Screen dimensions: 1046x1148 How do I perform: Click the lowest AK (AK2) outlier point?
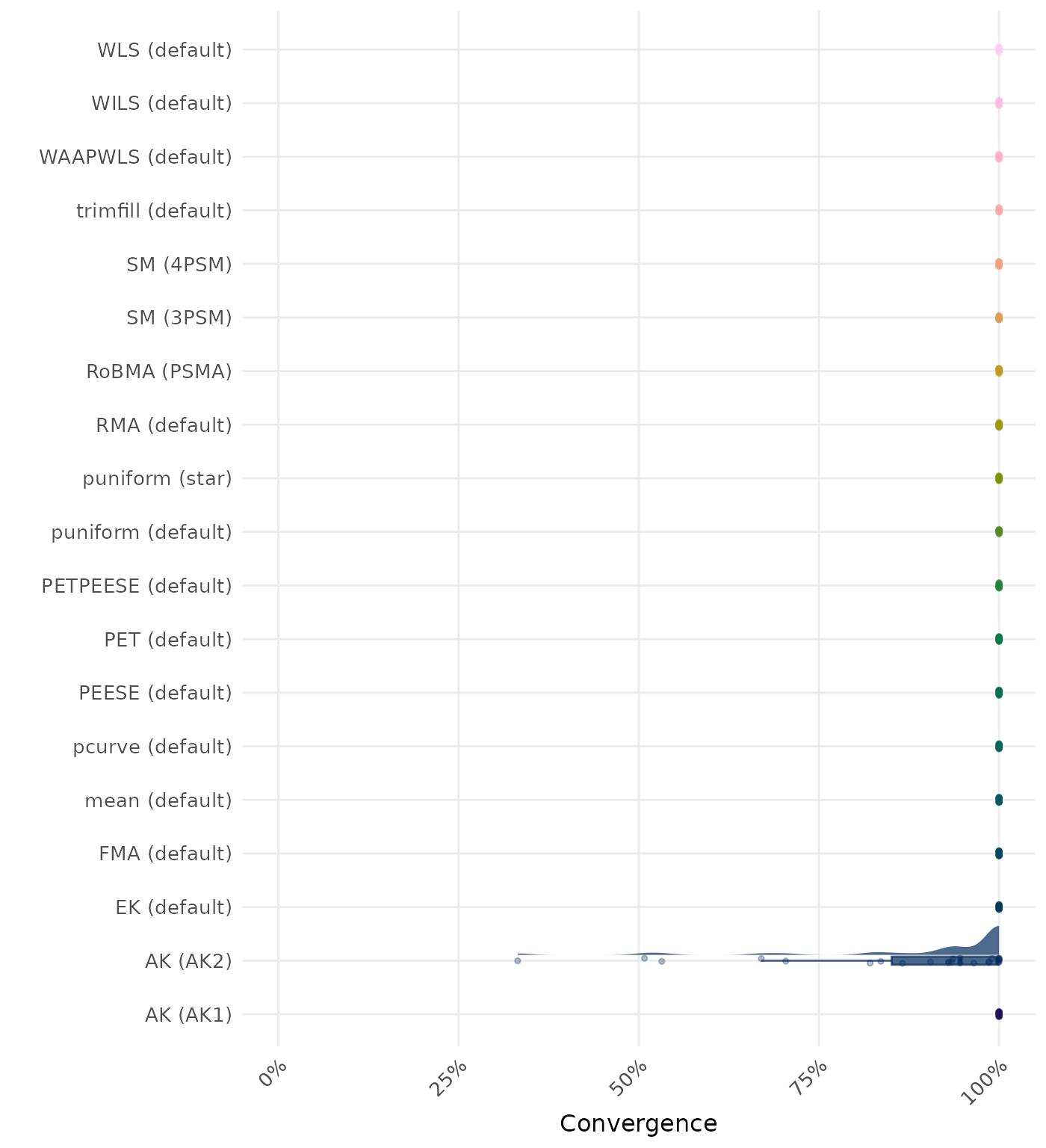coord(517,960)
